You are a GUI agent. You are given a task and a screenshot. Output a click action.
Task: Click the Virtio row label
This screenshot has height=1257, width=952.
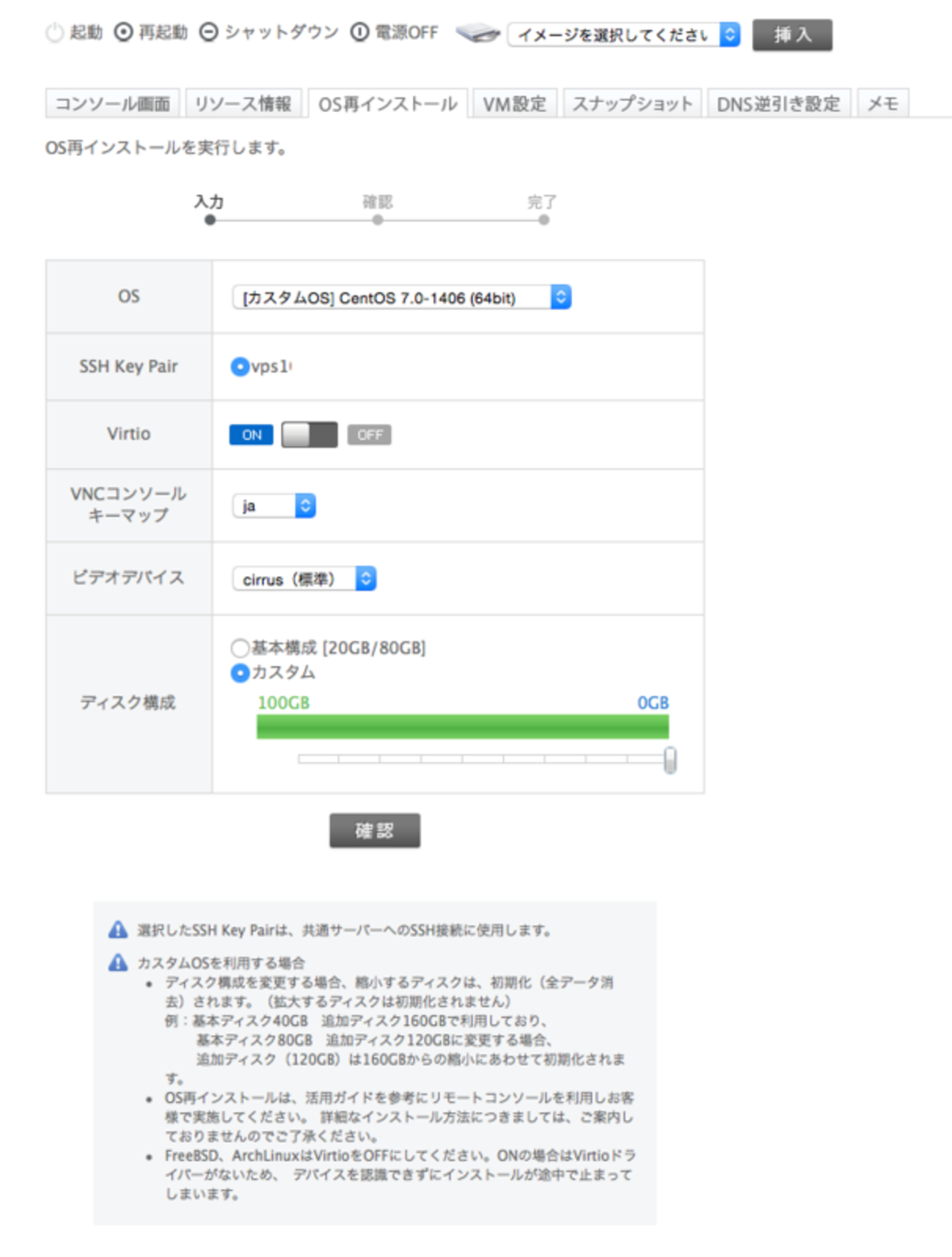coord(129,434)
